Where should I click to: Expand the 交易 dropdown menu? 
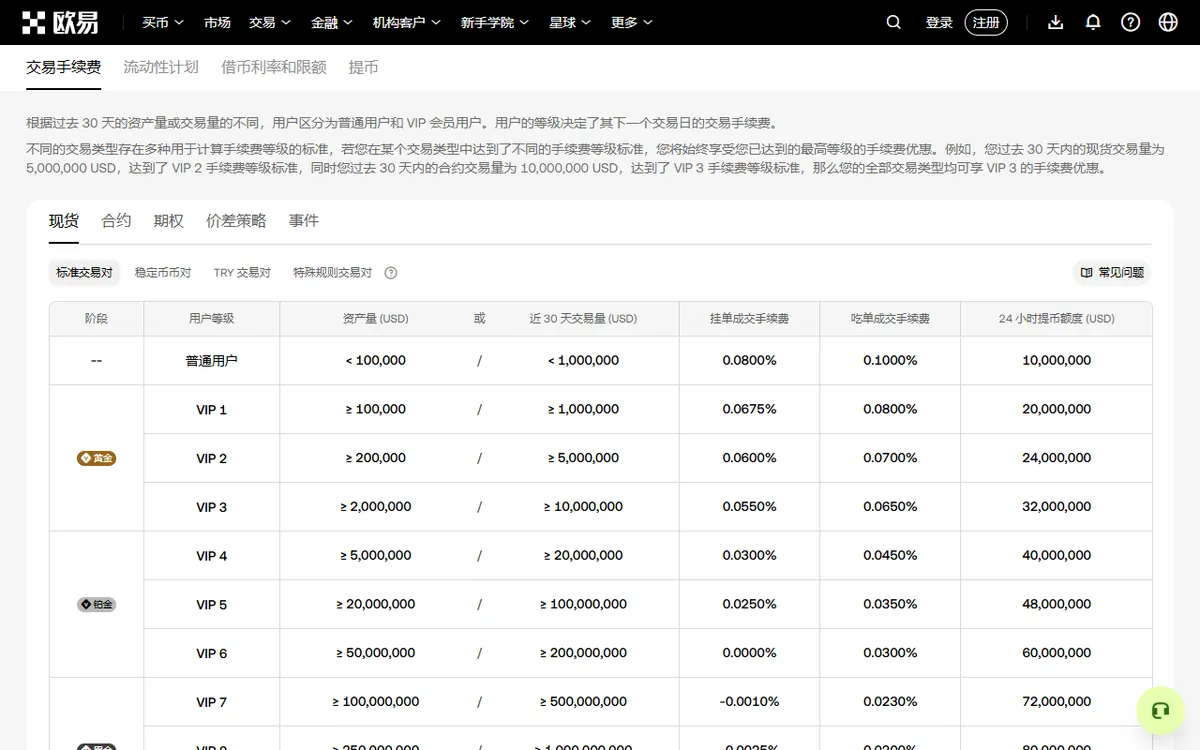(x=270, y=22)
